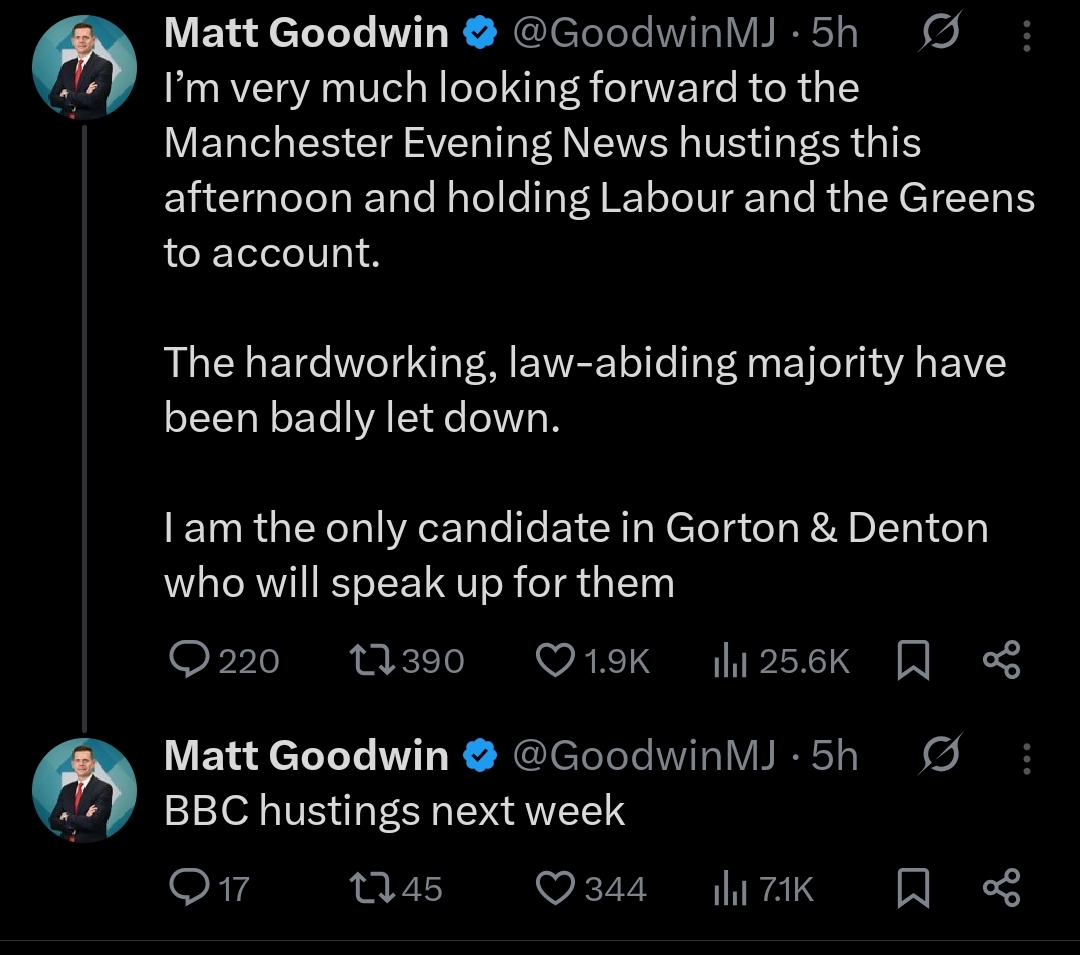Bookmark the Manchester Evening News hustings tweet
The image size is (1080, 955).
(913, 660)
